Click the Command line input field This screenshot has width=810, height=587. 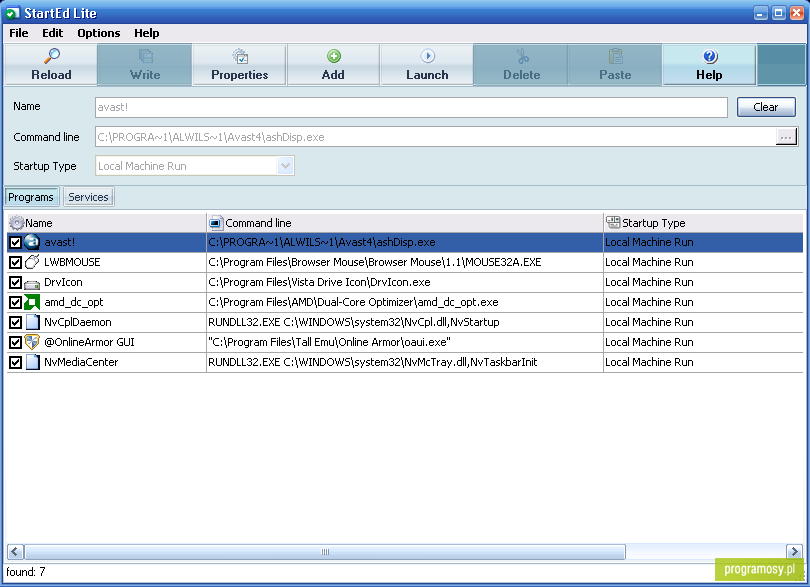click(x=435, y=137)
